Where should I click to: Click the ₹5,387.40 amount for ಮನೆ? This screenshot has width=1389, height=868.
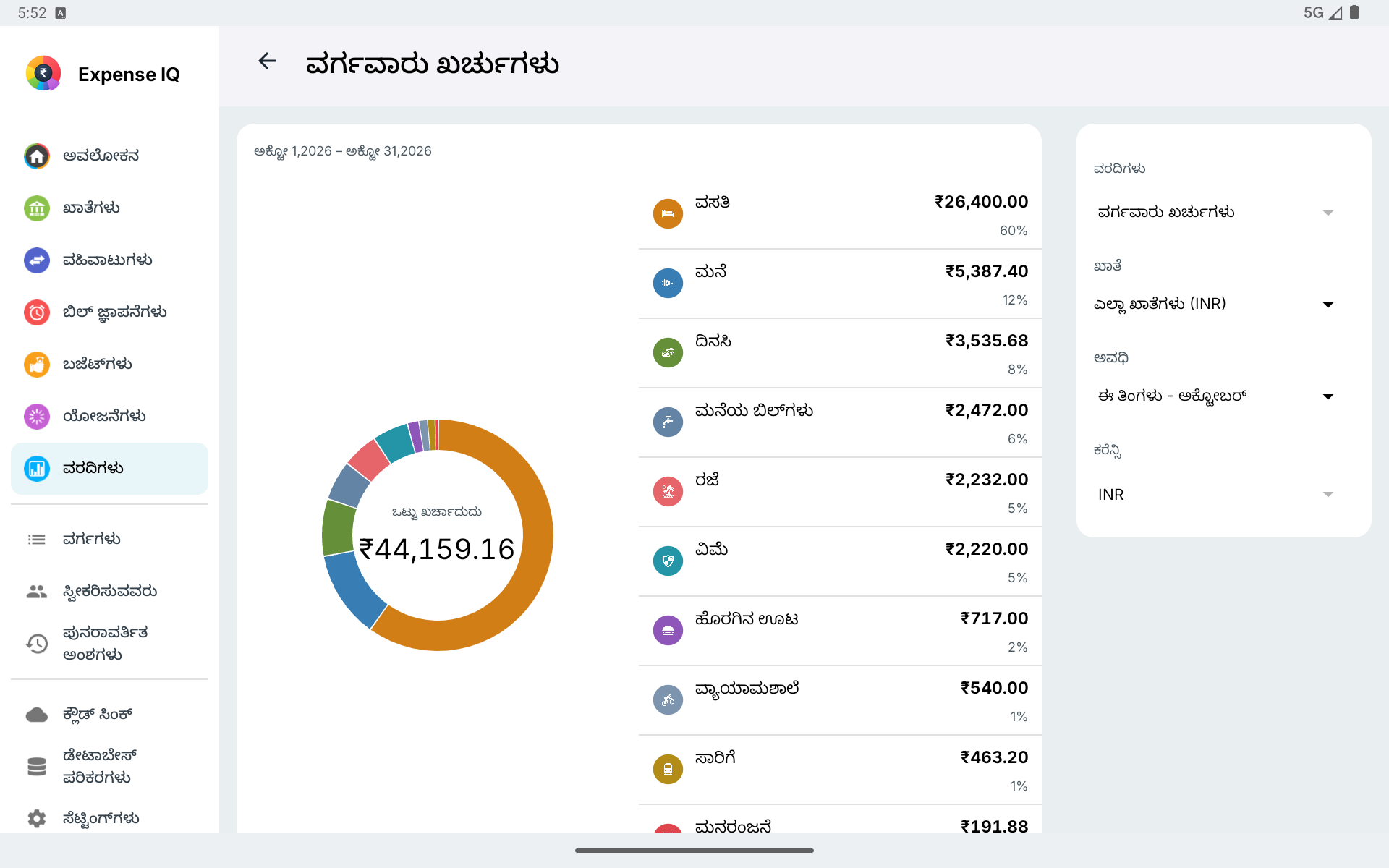point(987,272)
